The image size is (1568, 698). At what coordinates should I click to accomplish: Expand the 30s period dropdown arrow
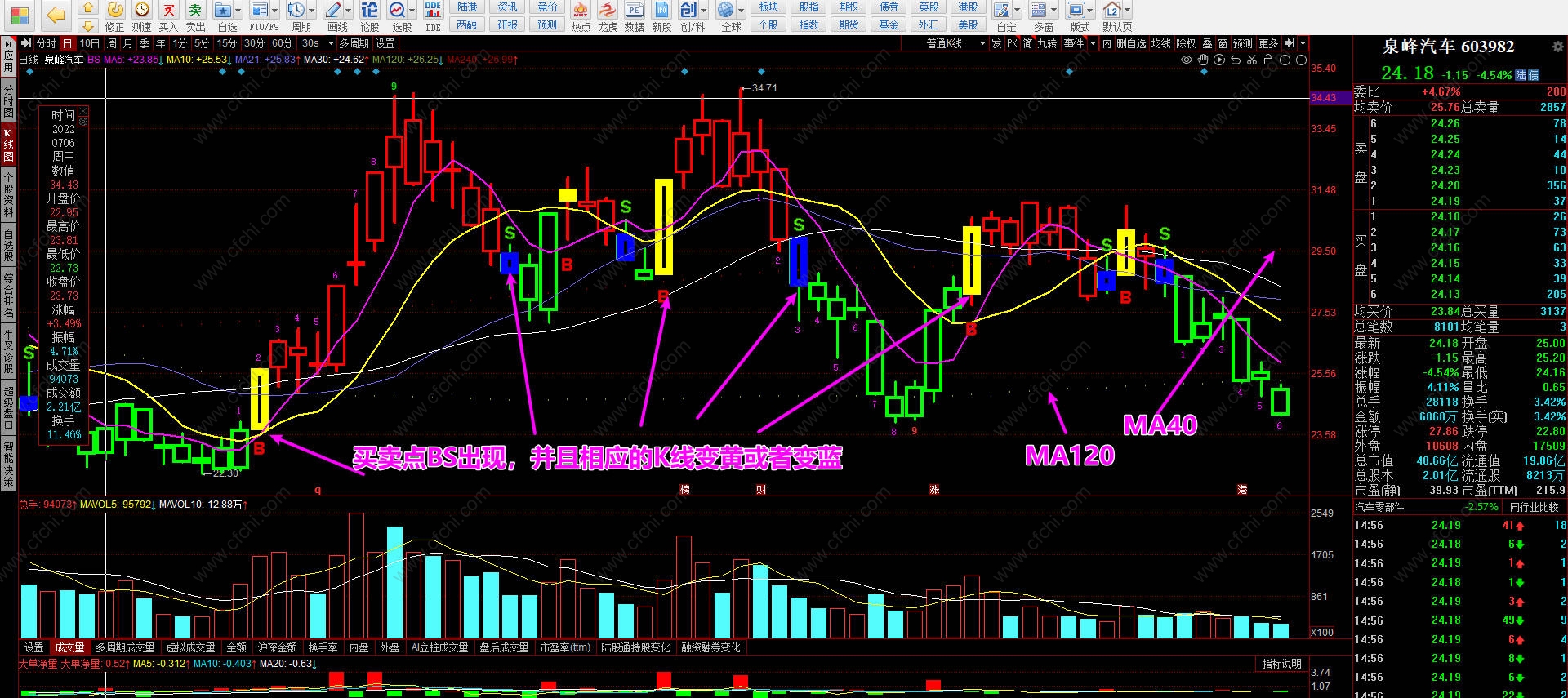click(329, 43)
